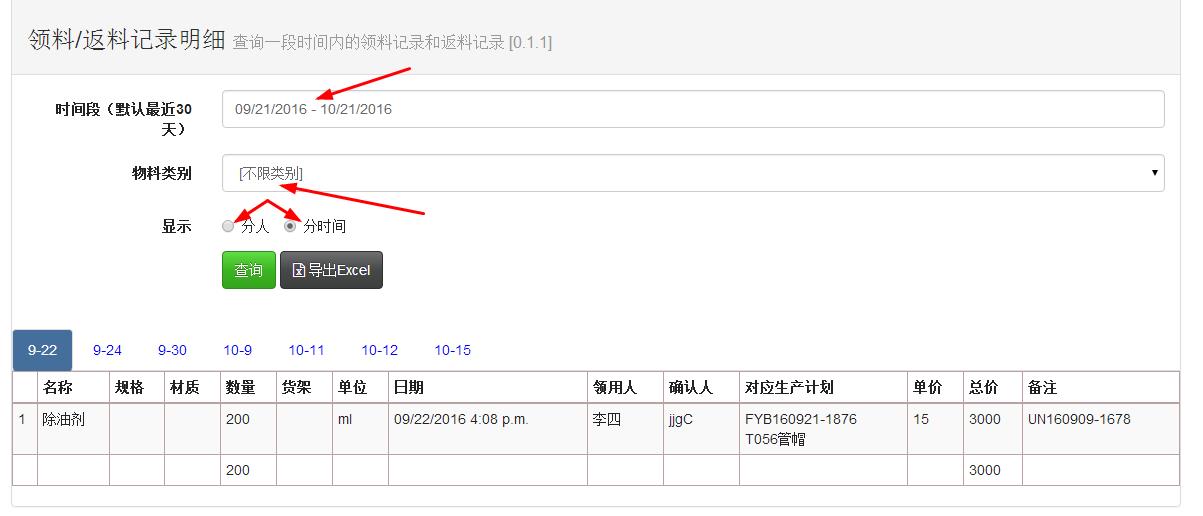Click the 总价 column header
Screen dimensions: 1203x516
coord(983,387)
